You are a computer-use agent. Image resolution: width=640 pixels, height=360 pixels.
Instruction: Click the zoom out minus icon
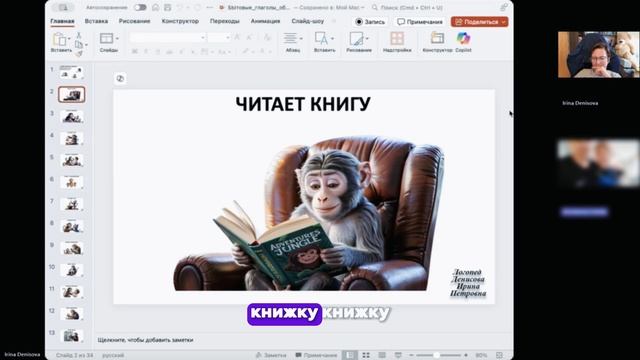click(x=411, y=355)
